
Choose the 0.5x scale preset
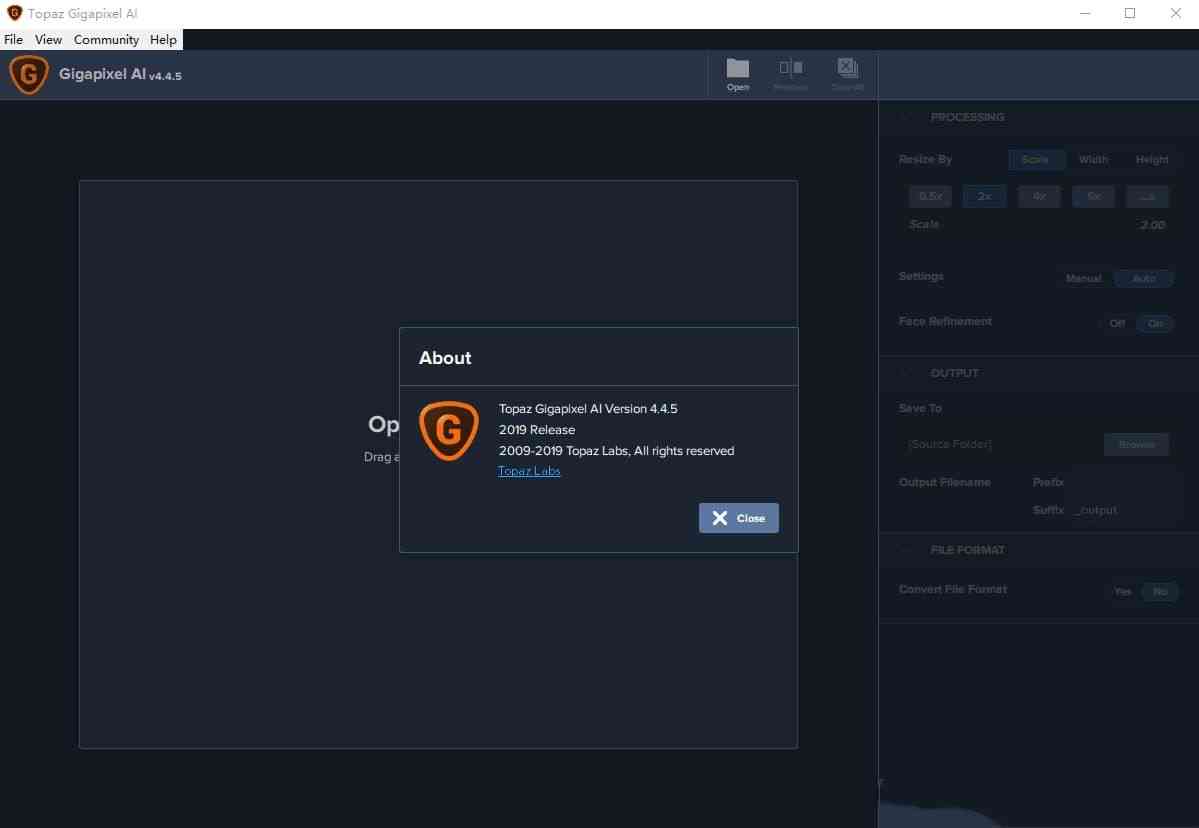pyautogui.click(x=931, y=196)
